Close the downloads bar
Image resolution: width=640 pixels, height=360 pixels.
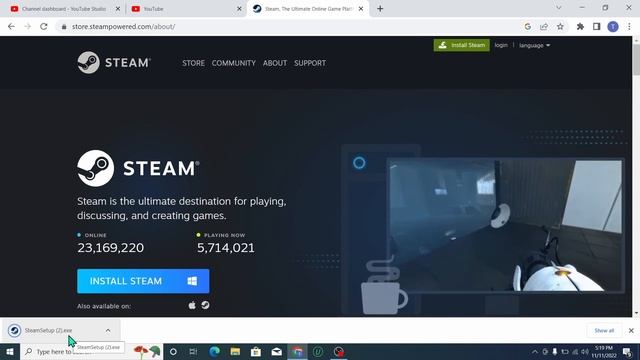click(x=631, y=330)
